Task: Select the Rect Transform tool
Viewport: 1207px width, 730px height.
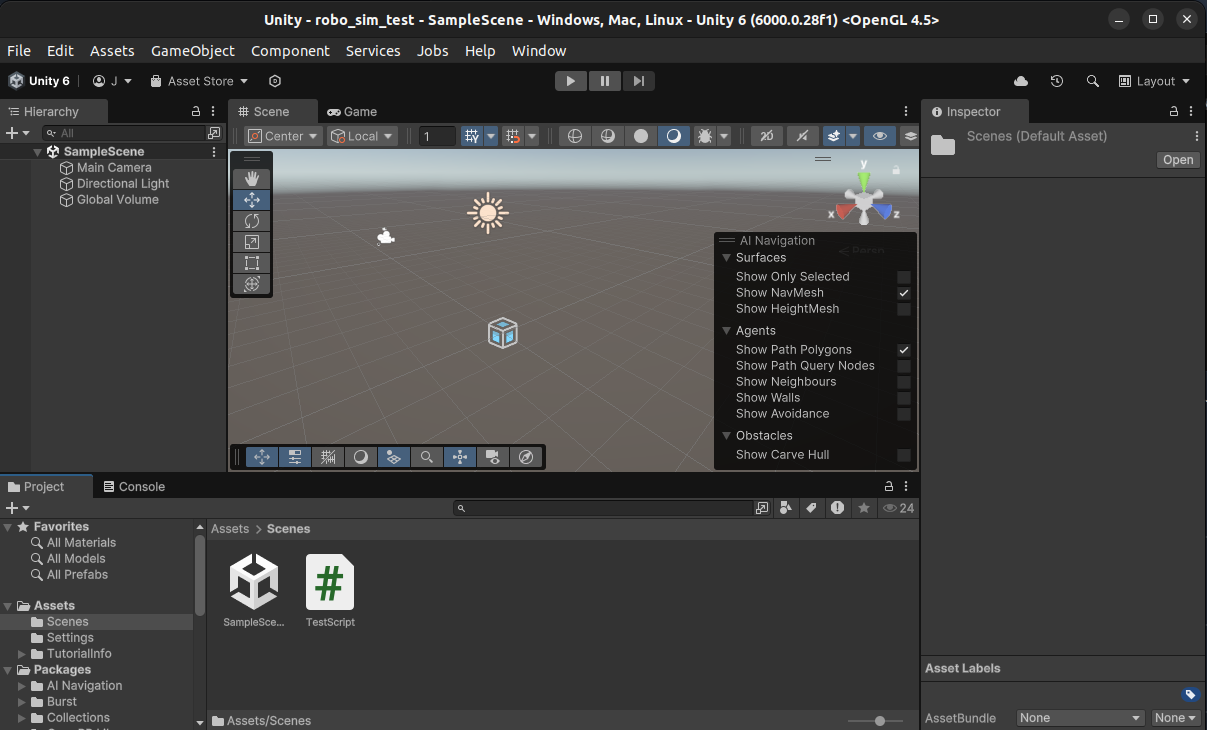Action: (252, 263)
